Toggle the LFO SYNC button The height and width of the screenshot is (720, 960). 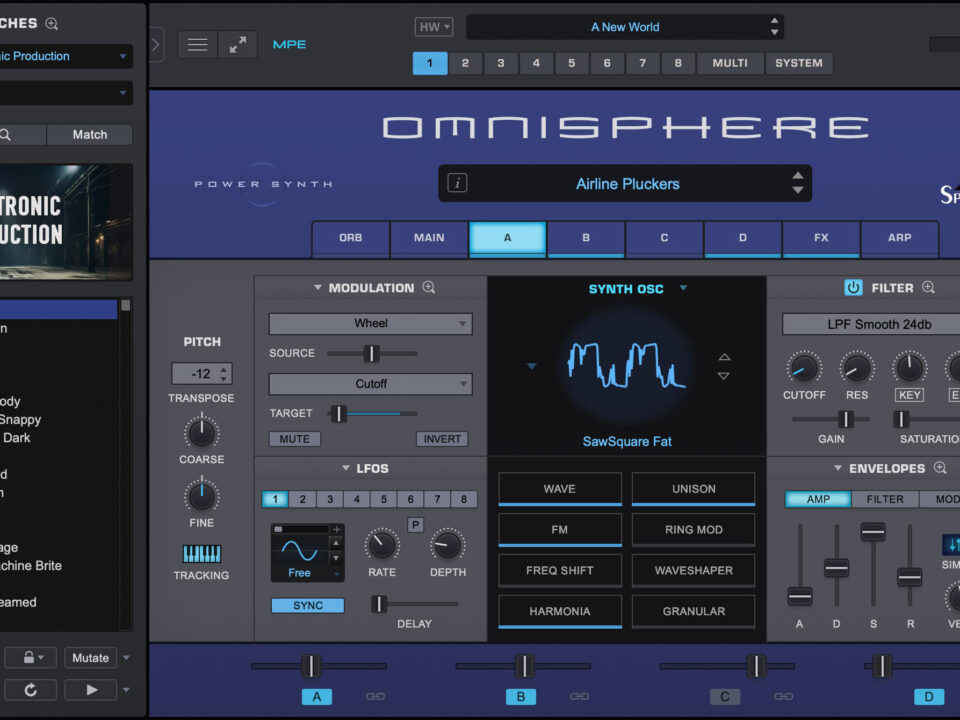click(308, 606)
